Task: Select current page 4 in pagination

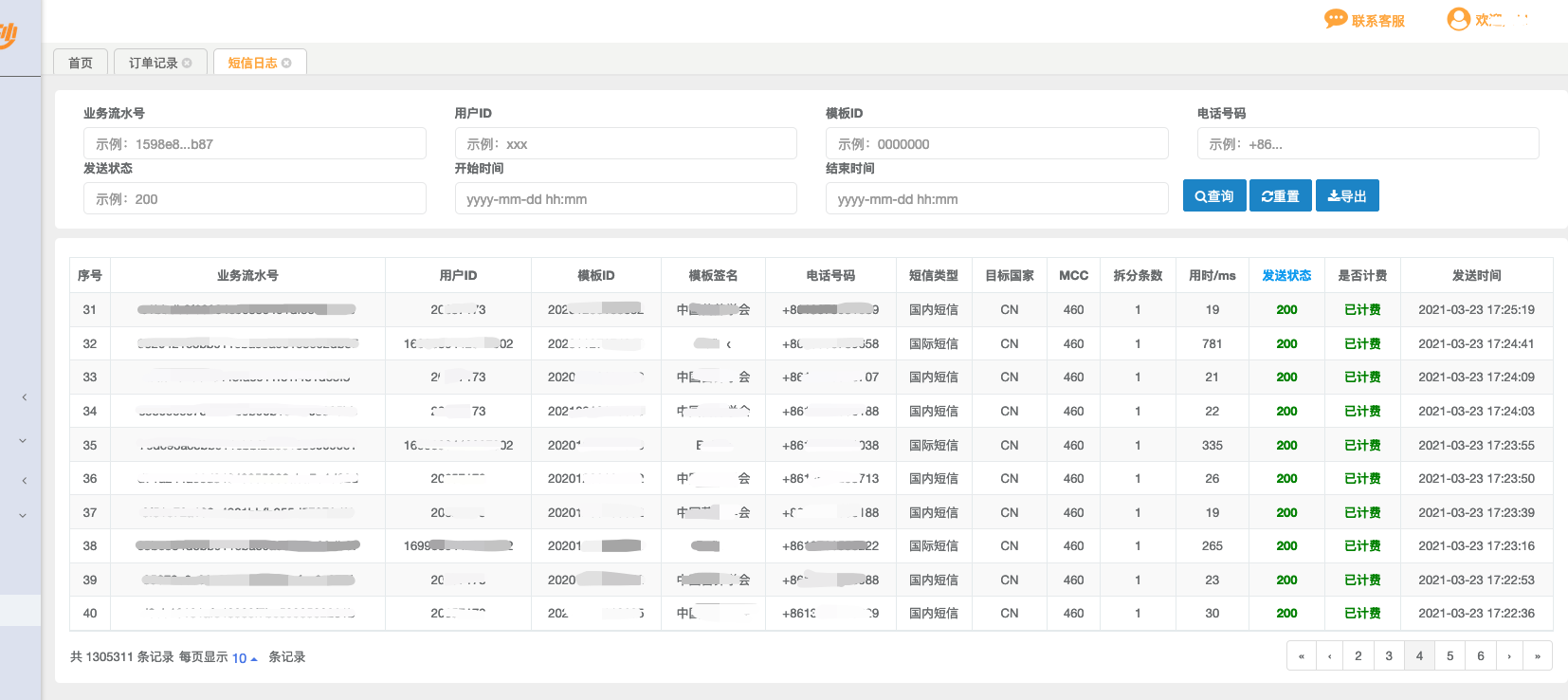Action: (1419, 655)
